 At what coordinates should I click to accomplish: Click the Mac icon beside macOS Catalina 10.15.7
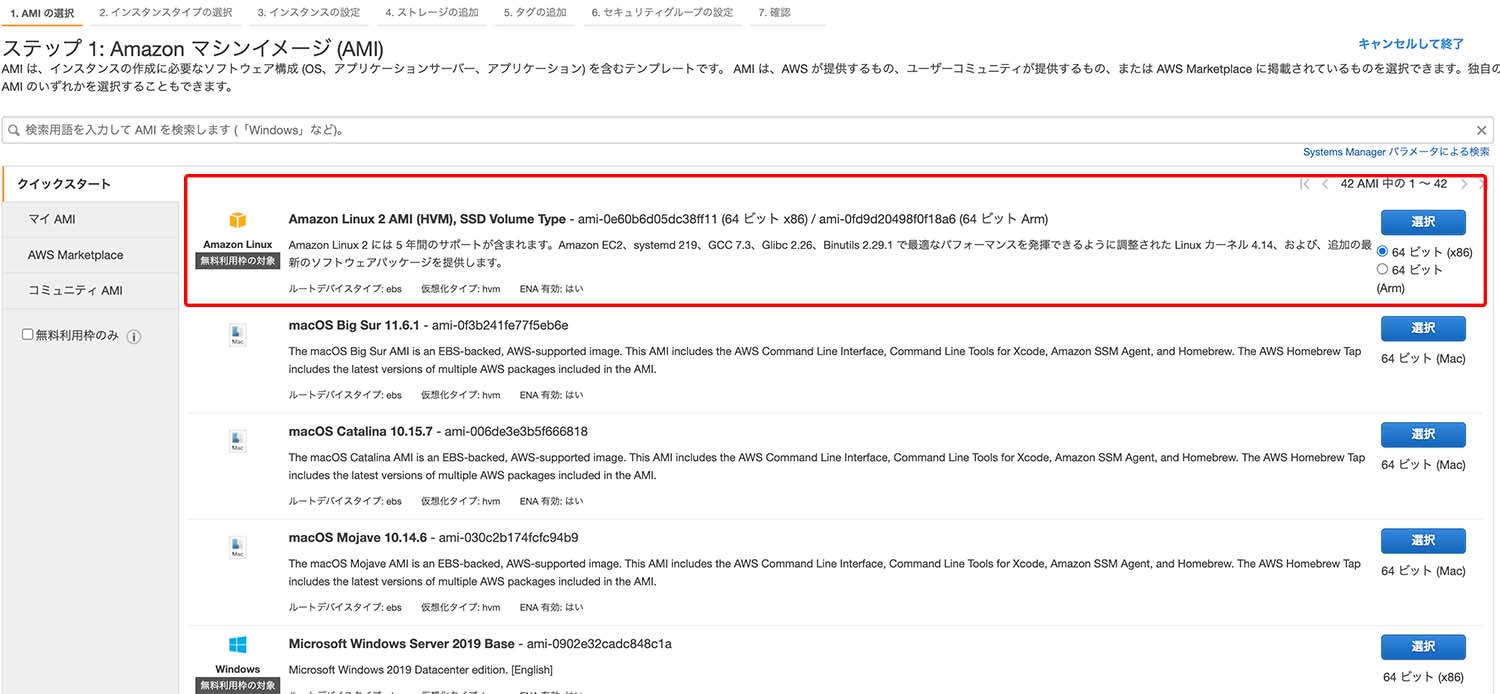click(238, 441)
